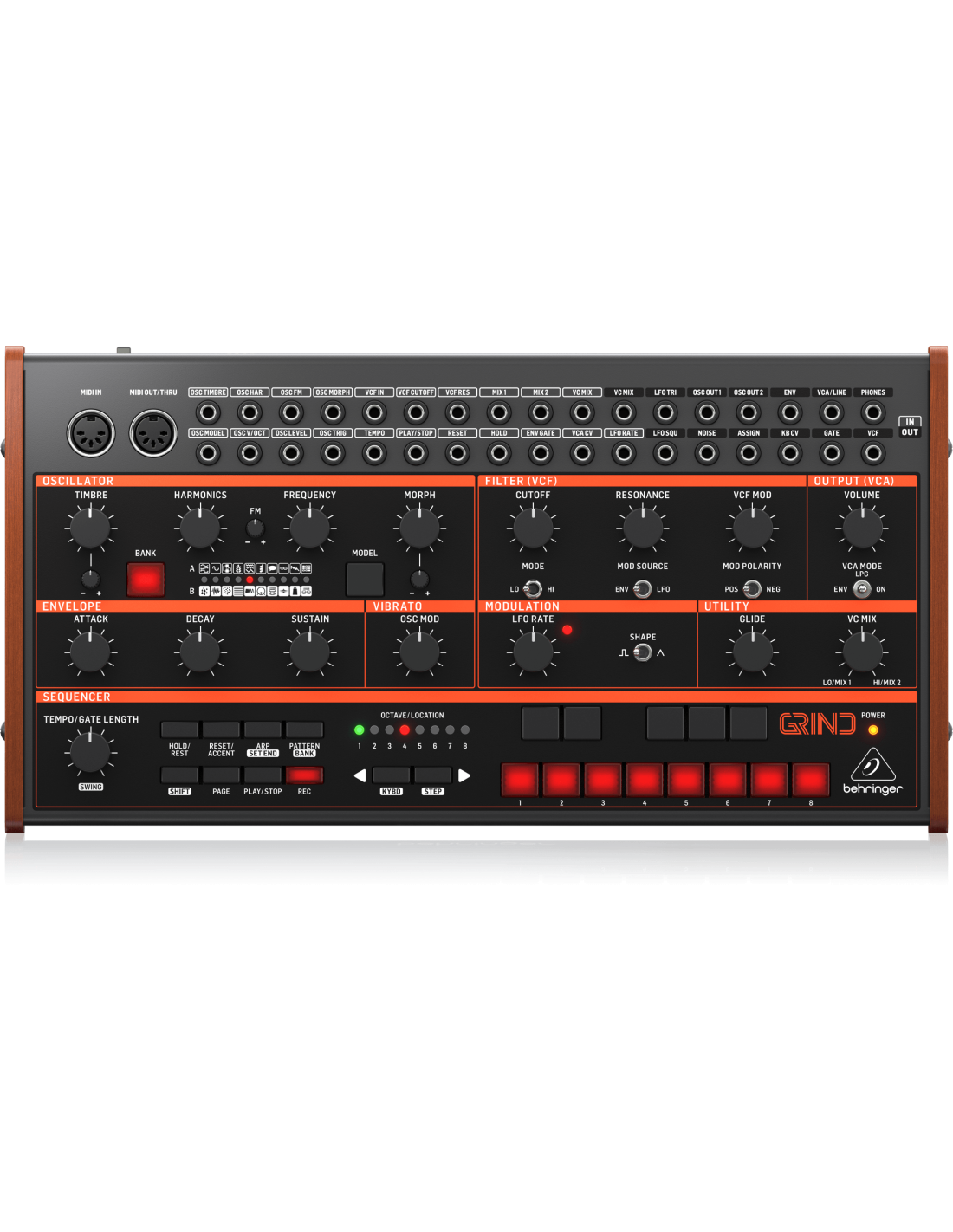Click the VCF RES patch jack

click(x=457, y=412)
